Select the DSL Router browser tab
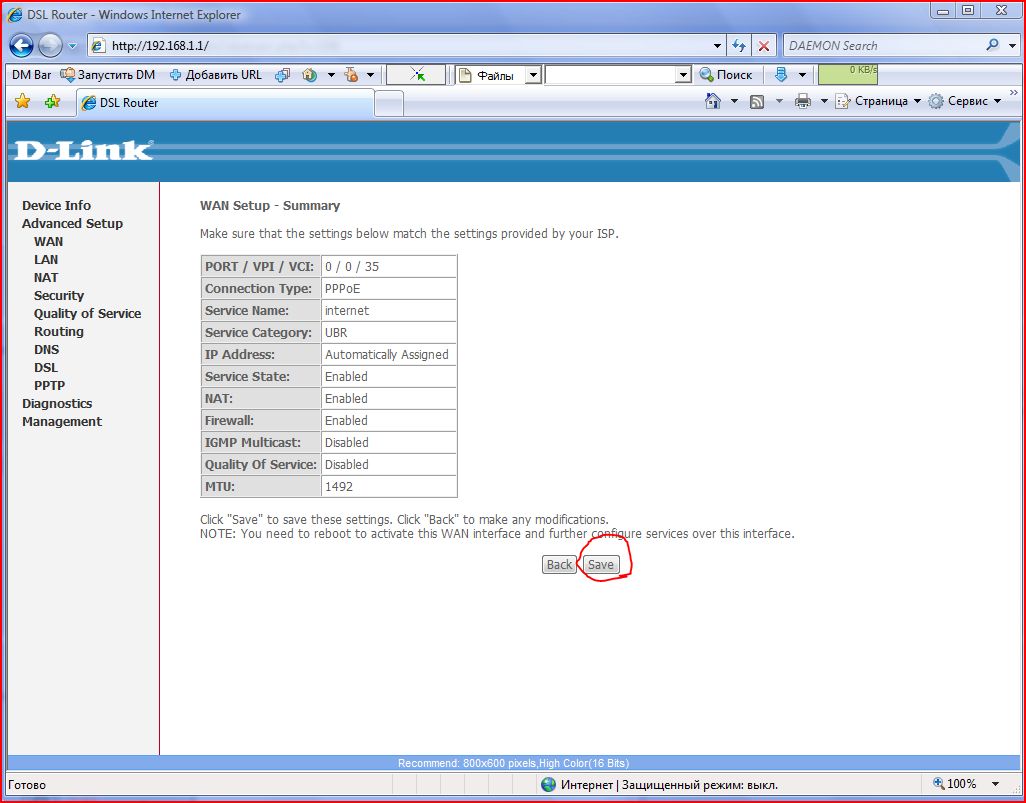 click(225, 103)
